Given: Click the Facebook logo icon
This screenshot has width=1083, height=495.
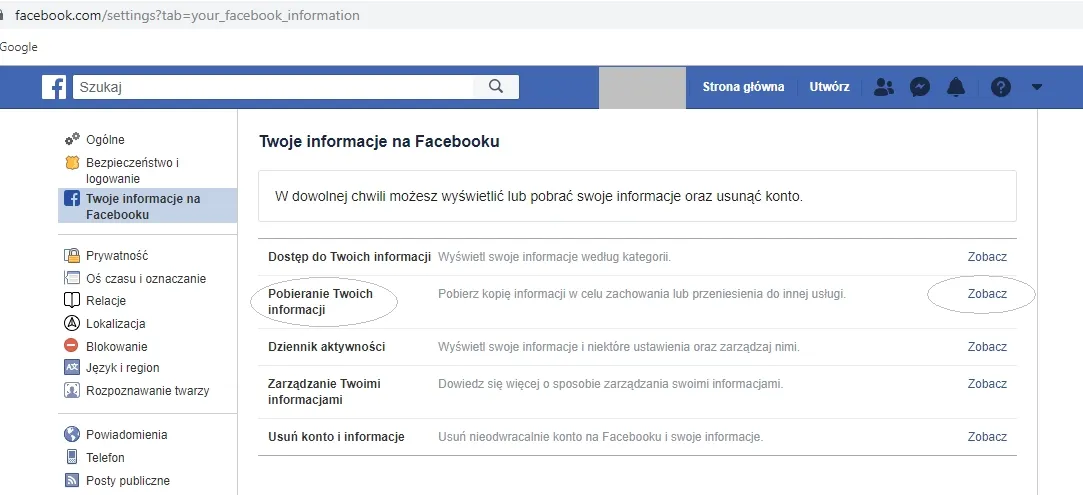Looking at the screenshot, I should point(54,87).
